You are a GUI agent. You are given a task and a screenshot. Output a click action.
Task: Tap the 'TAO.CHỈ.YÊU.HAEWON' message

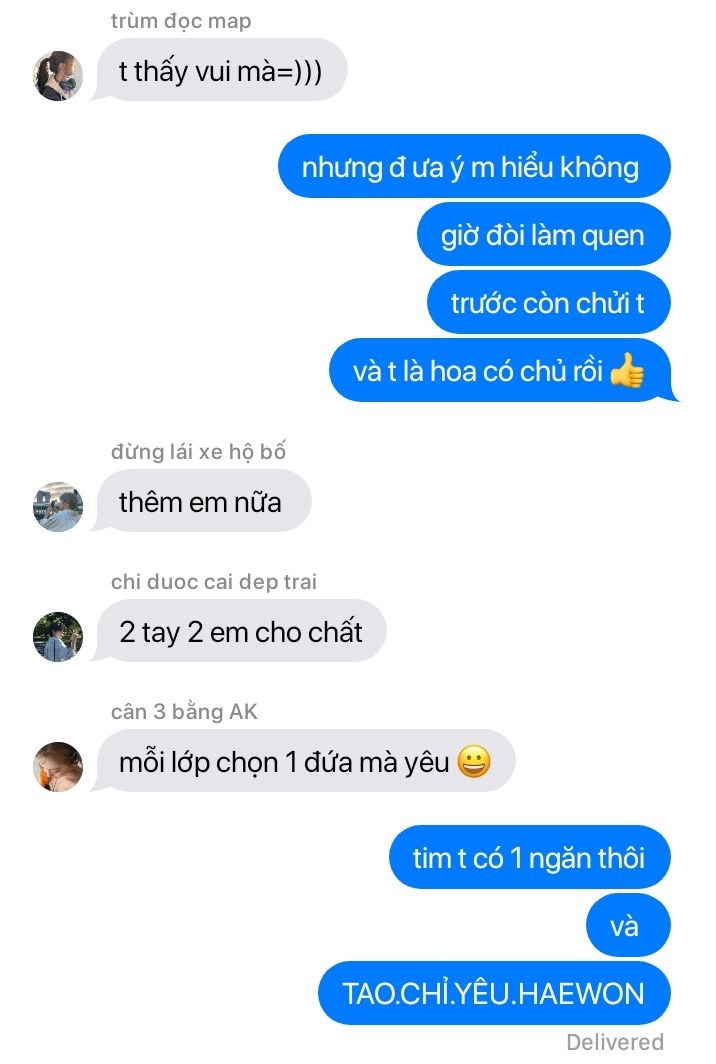click(494, 993)
